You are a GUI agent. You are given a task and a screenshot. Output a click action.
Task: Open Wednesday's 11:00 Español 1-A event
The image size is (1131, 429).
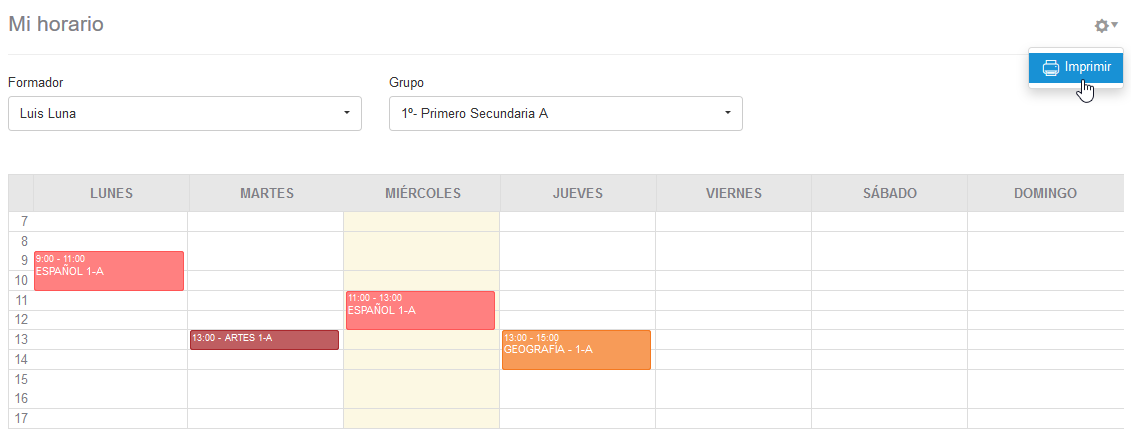(x=420, y=310)
